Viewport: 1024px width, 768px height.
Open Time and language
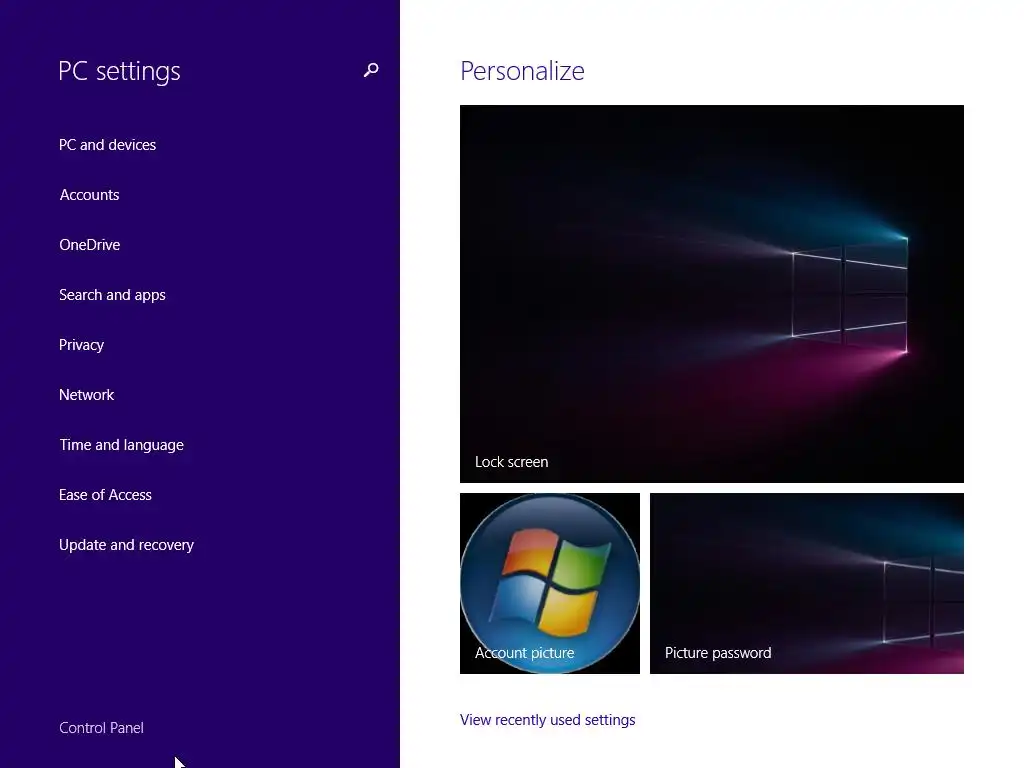point(121,445)
